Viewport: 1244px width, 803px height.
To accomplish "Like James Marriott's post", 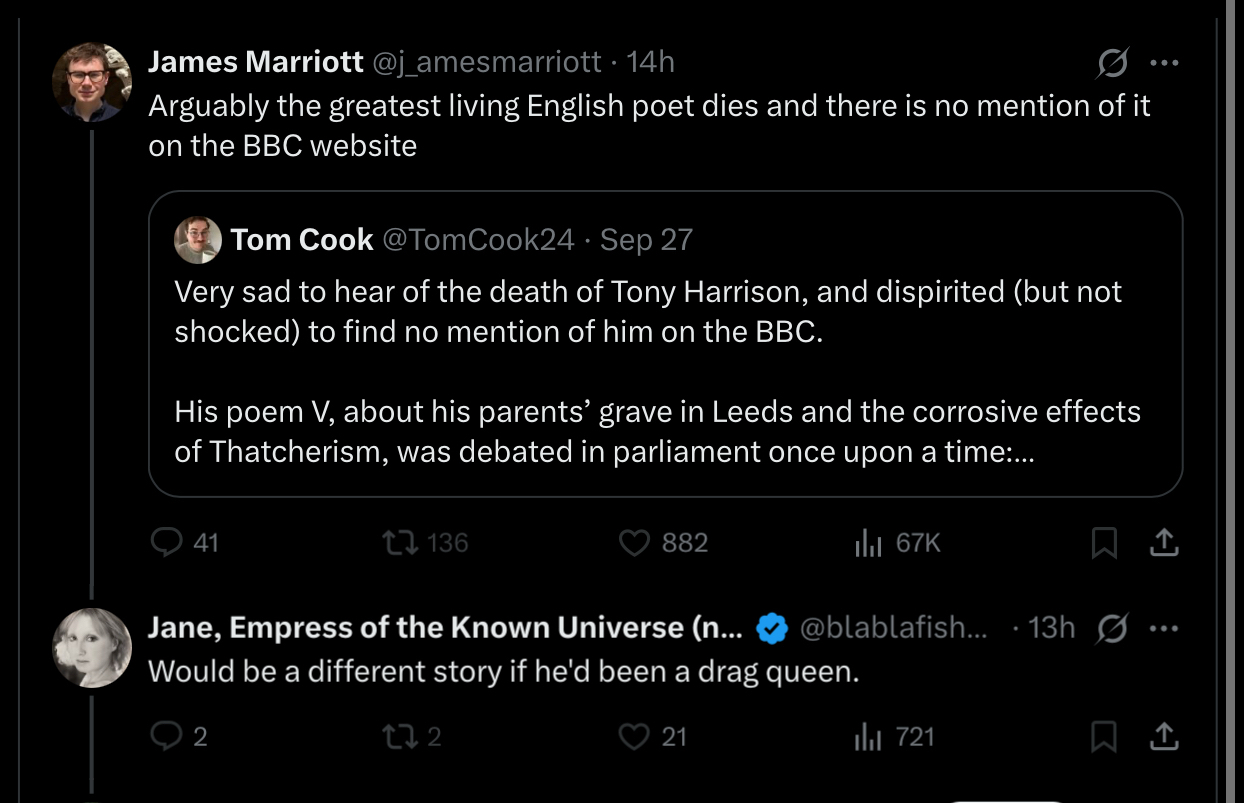I will tap(635, 542).
